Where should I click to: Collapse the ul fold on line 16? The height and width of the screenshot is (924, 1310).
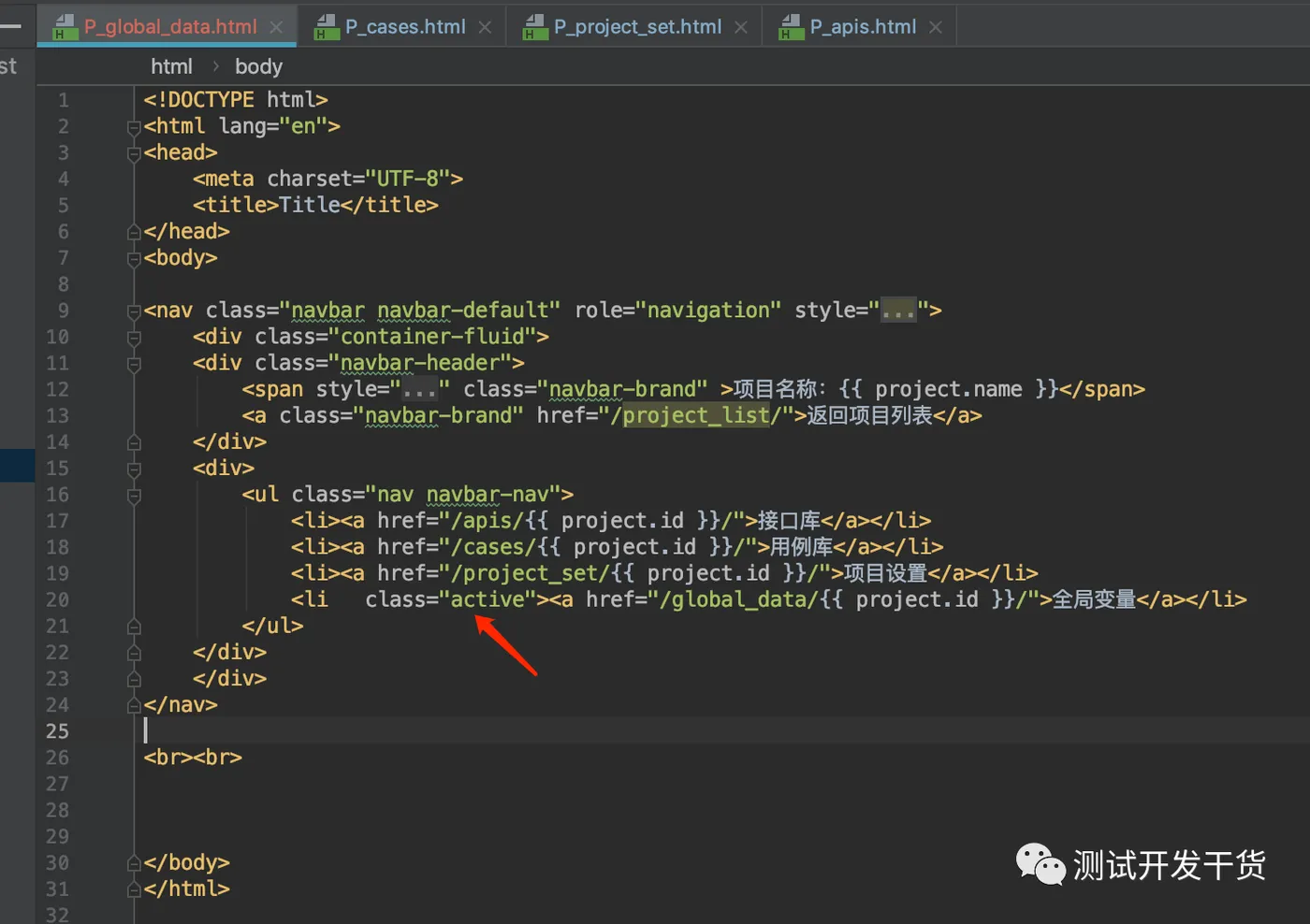(x=134, y=496)
